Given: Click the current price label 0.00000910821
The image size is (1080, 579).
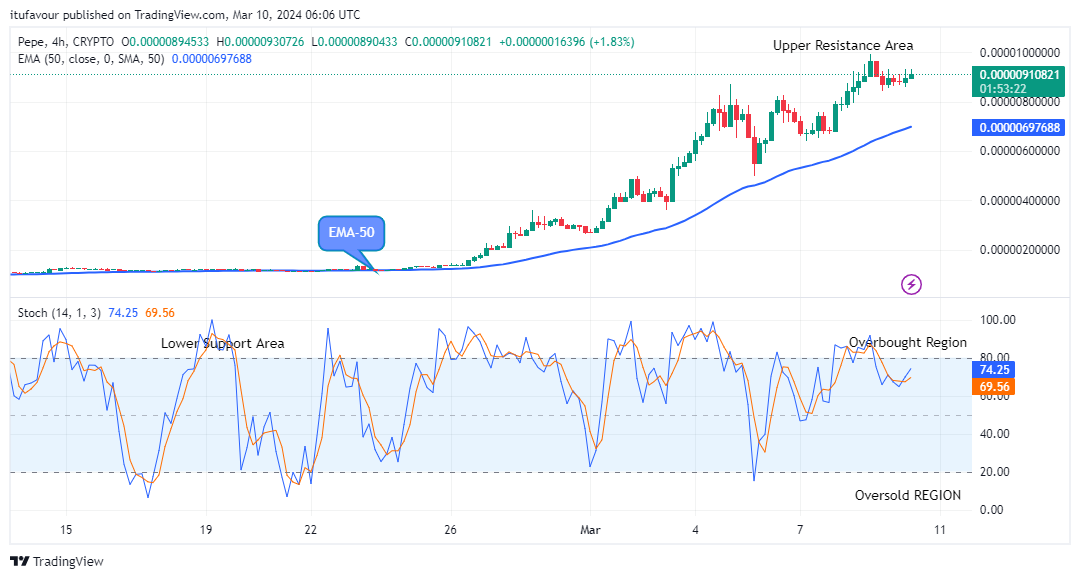Looking at the screenshot, I should pos(1019,74).
